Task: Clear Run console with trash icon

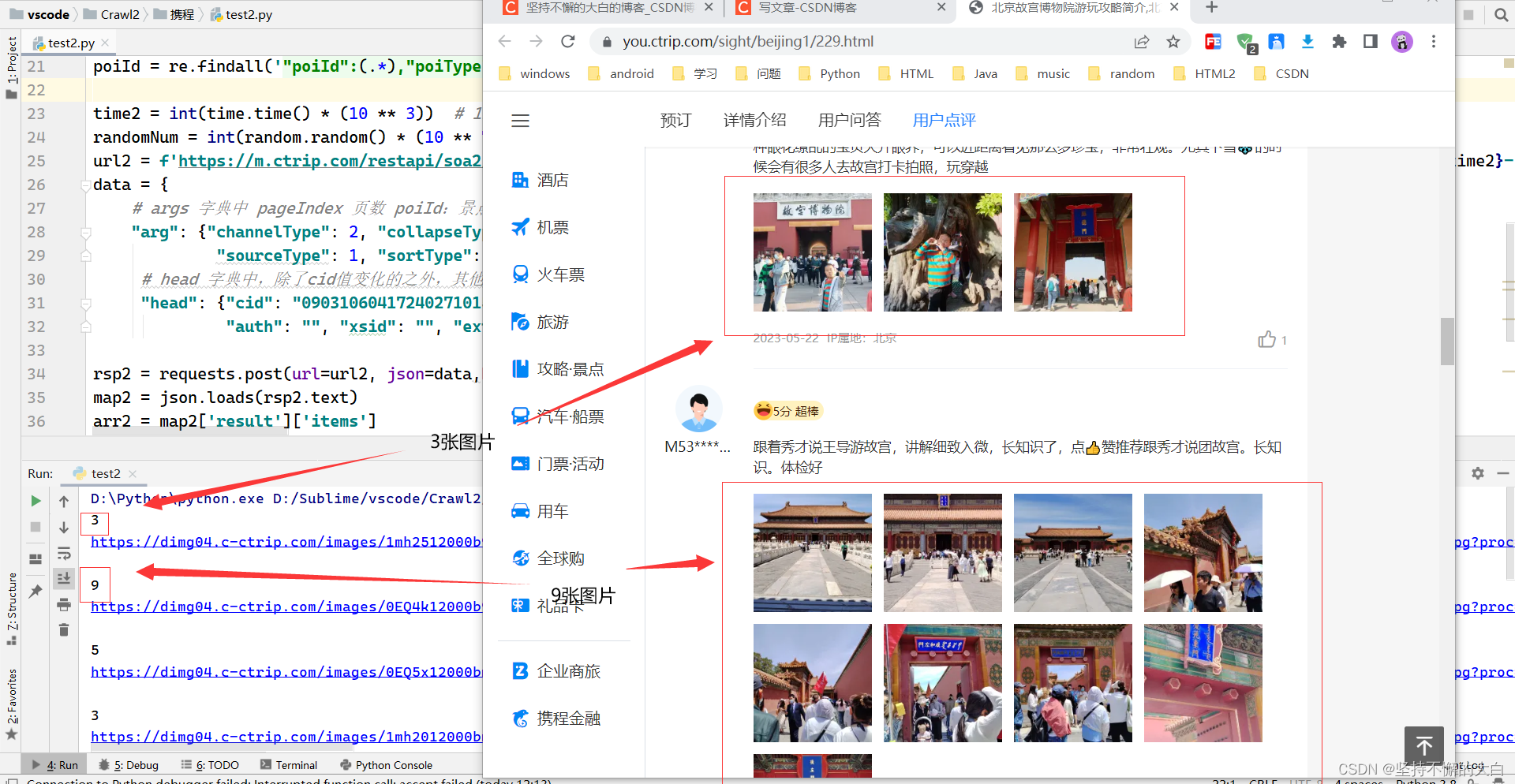Action: click(x=64, y=630)
